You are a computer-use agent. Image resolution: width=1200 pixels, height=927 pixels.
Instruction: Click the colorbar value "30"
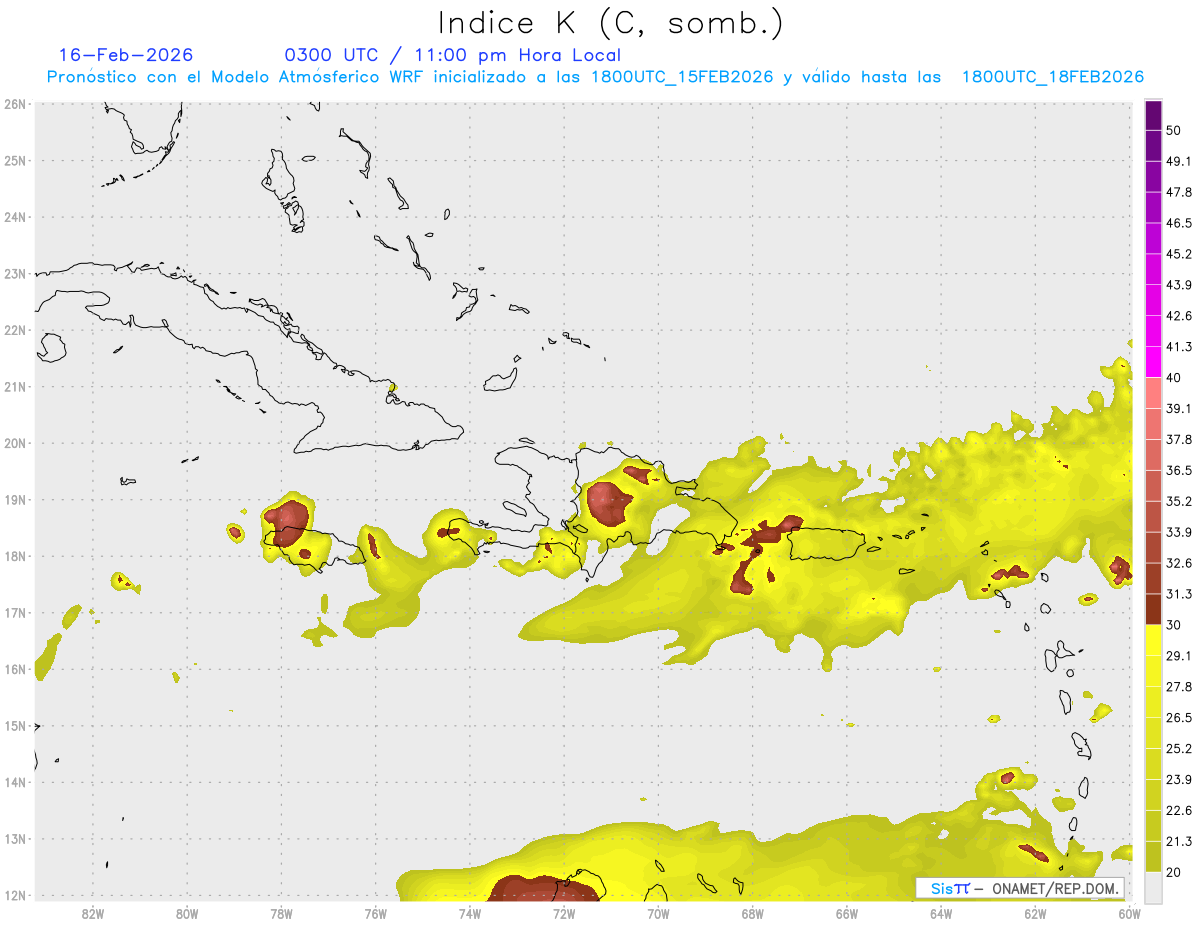tap(1174, 625)
